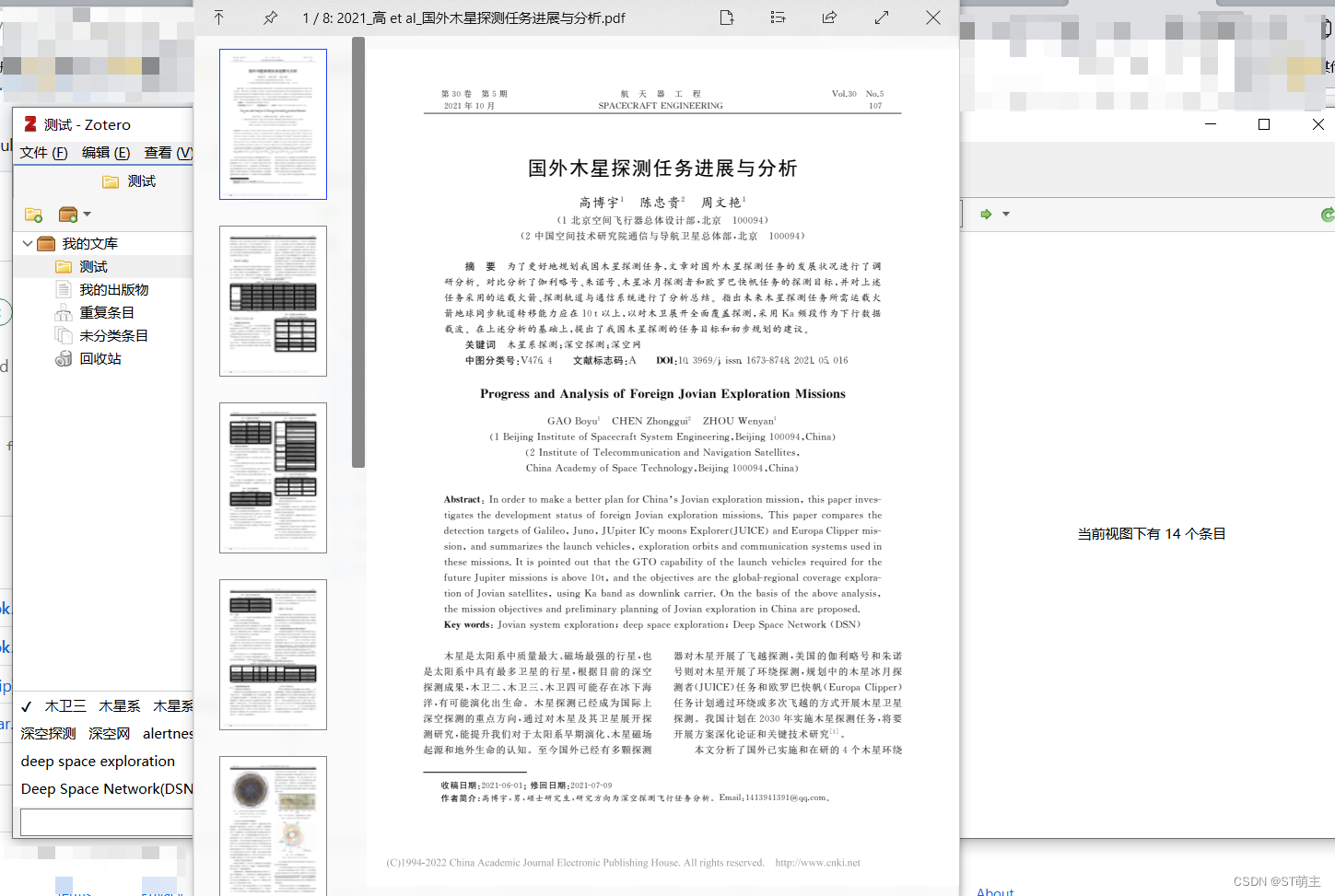Click English title Progress and Analysis of Foreign Jovian
Viewport: 1335px width, 896px height.
pos(662,394)
